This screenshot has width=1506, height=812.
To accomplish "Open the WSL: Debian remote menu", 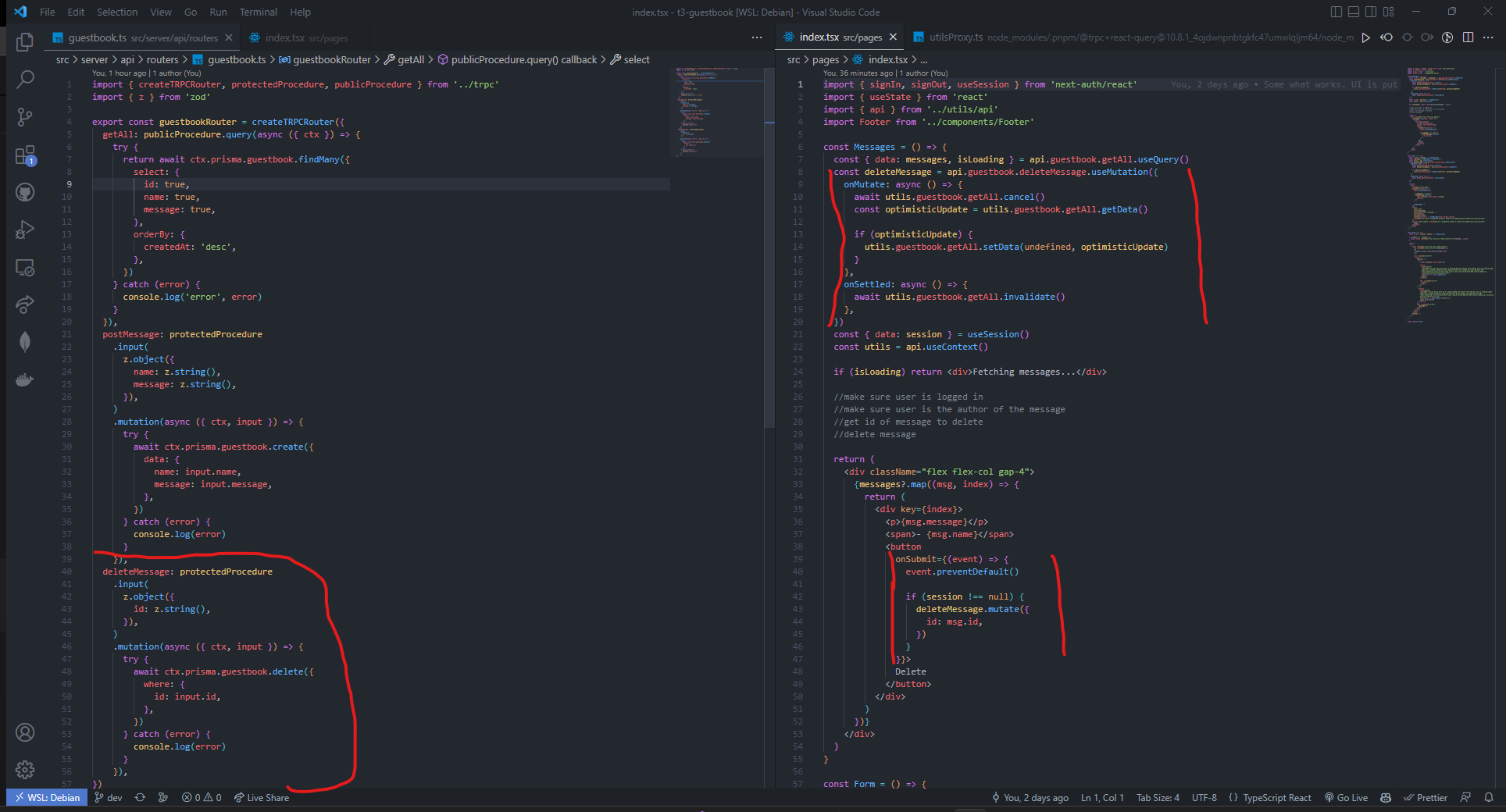I will click(x=47, y=798).
